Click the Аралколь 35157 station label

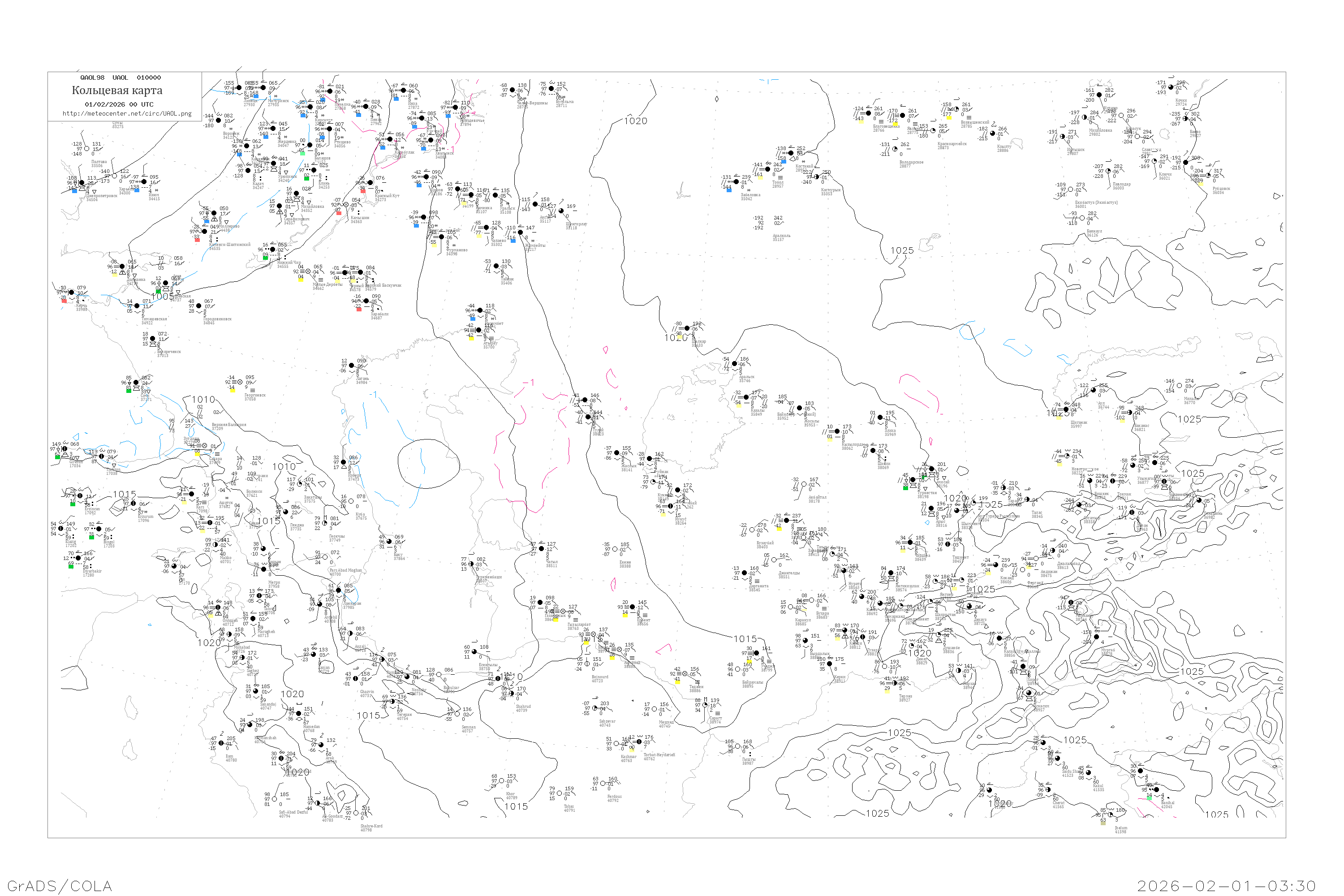click(x=781, y=238)
